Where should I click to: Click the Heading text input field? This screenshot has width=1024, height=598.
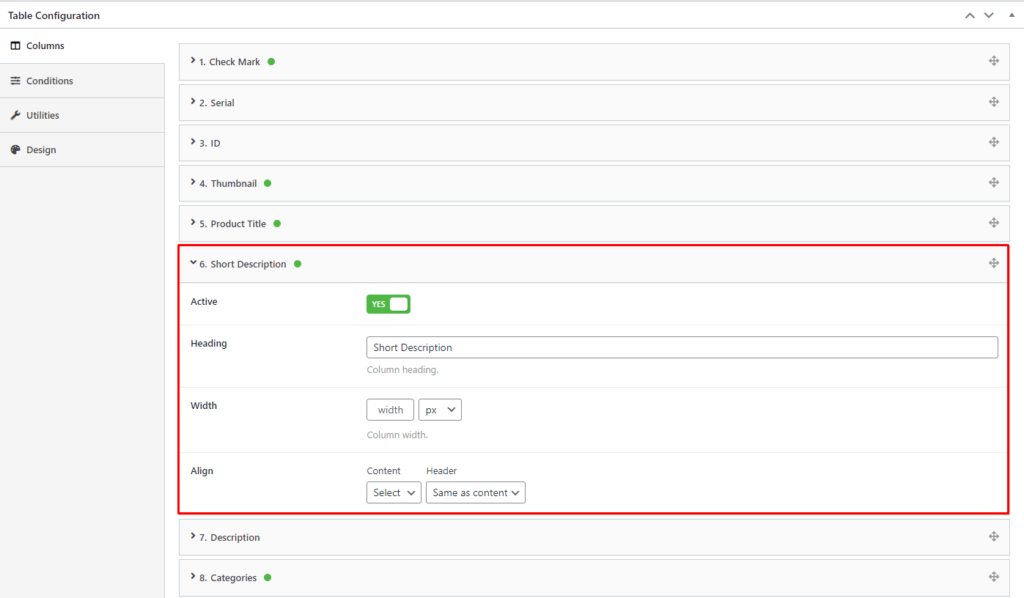coord(681,347)
